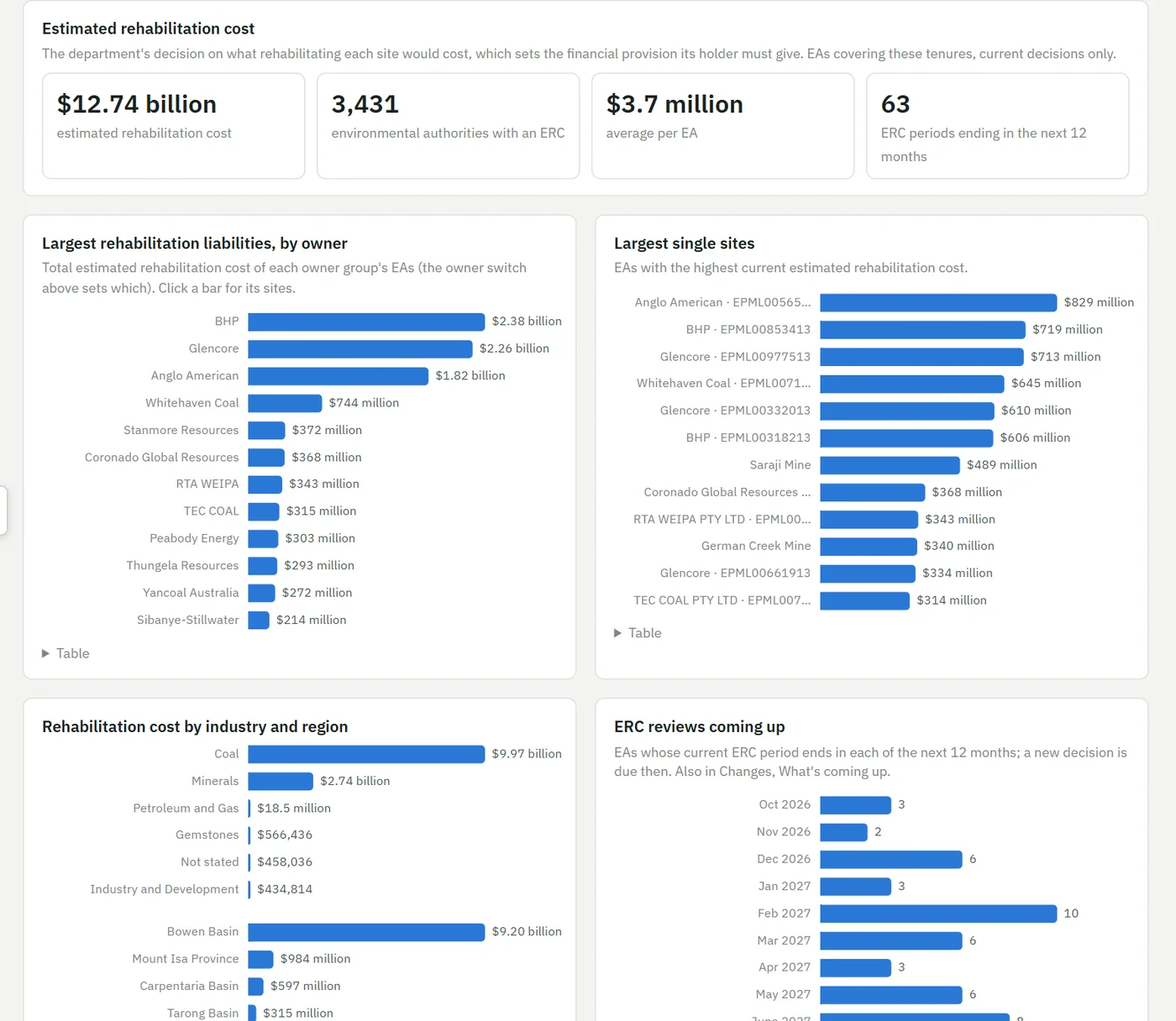Open the Anglo American $1.82 billion bar

tap(339, 376)
